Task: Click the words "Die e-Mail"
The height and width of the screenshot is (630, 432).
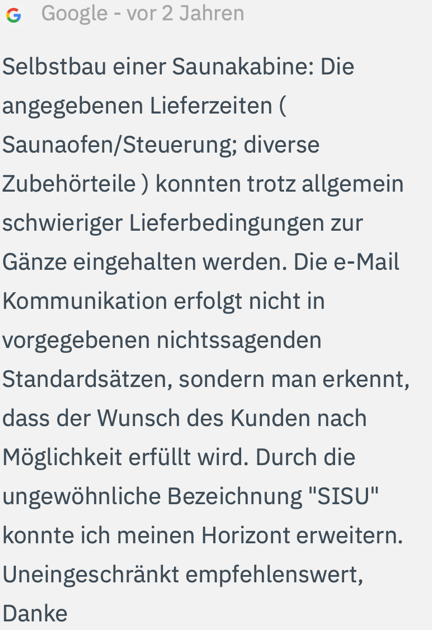Action: point(346,262)
